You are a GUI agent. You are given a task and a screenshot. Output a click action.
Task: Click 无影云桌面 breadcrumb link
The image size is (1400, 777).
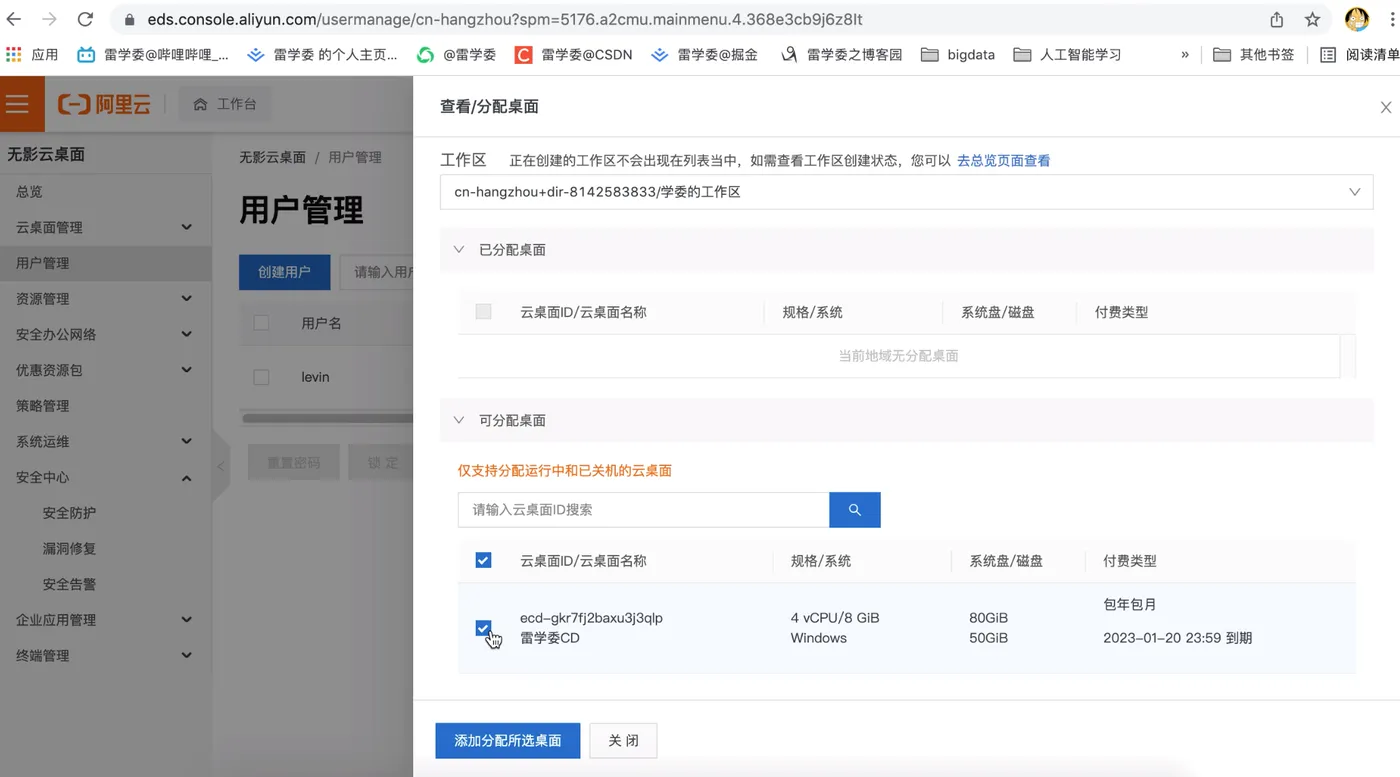272,157
